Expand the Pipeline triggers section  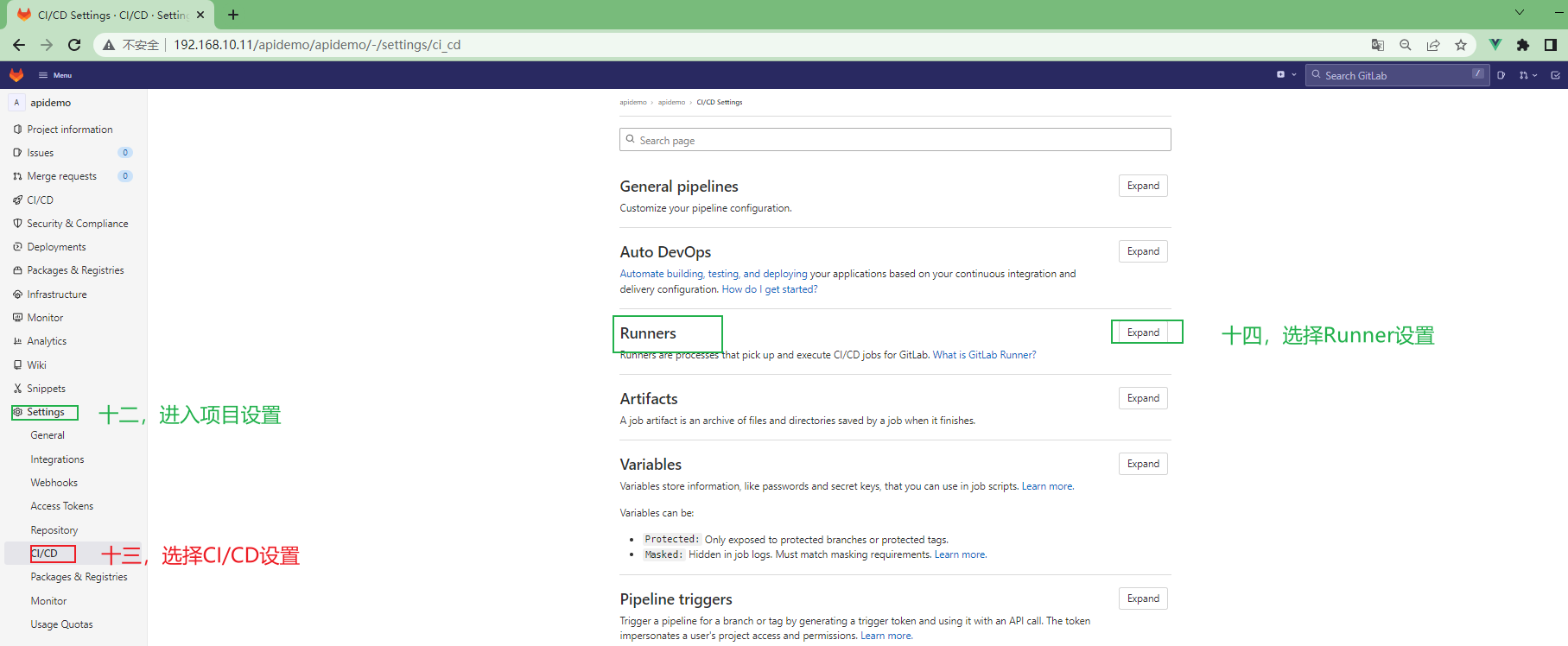[x=1143, y=598]
